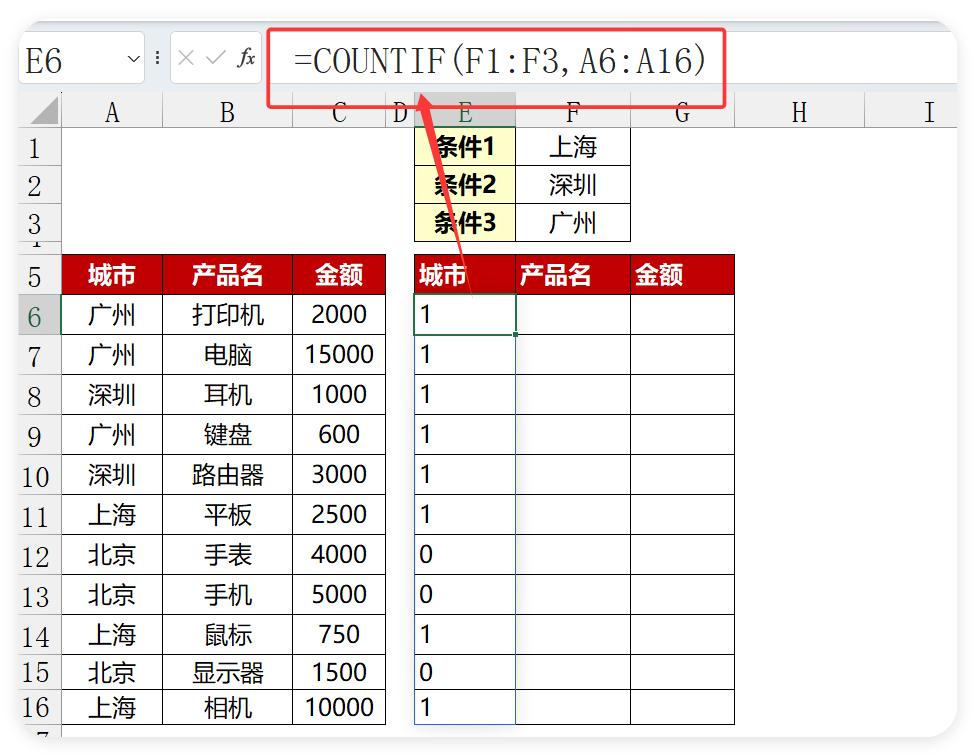
Task: Select the amount cell 750
Action: [x=339, y=634]
